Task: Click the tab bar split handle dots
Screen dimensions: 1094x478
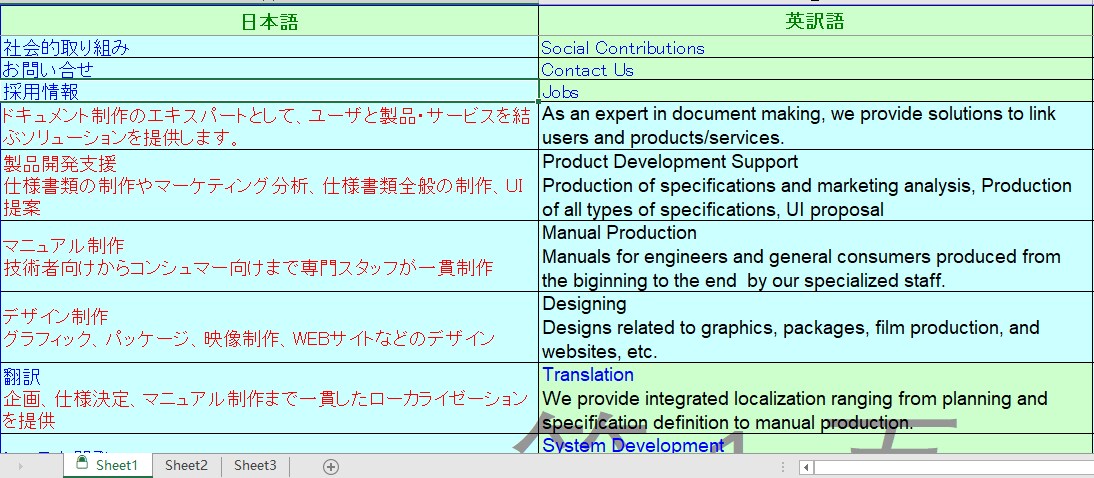Action: click(x=783, y=467)
